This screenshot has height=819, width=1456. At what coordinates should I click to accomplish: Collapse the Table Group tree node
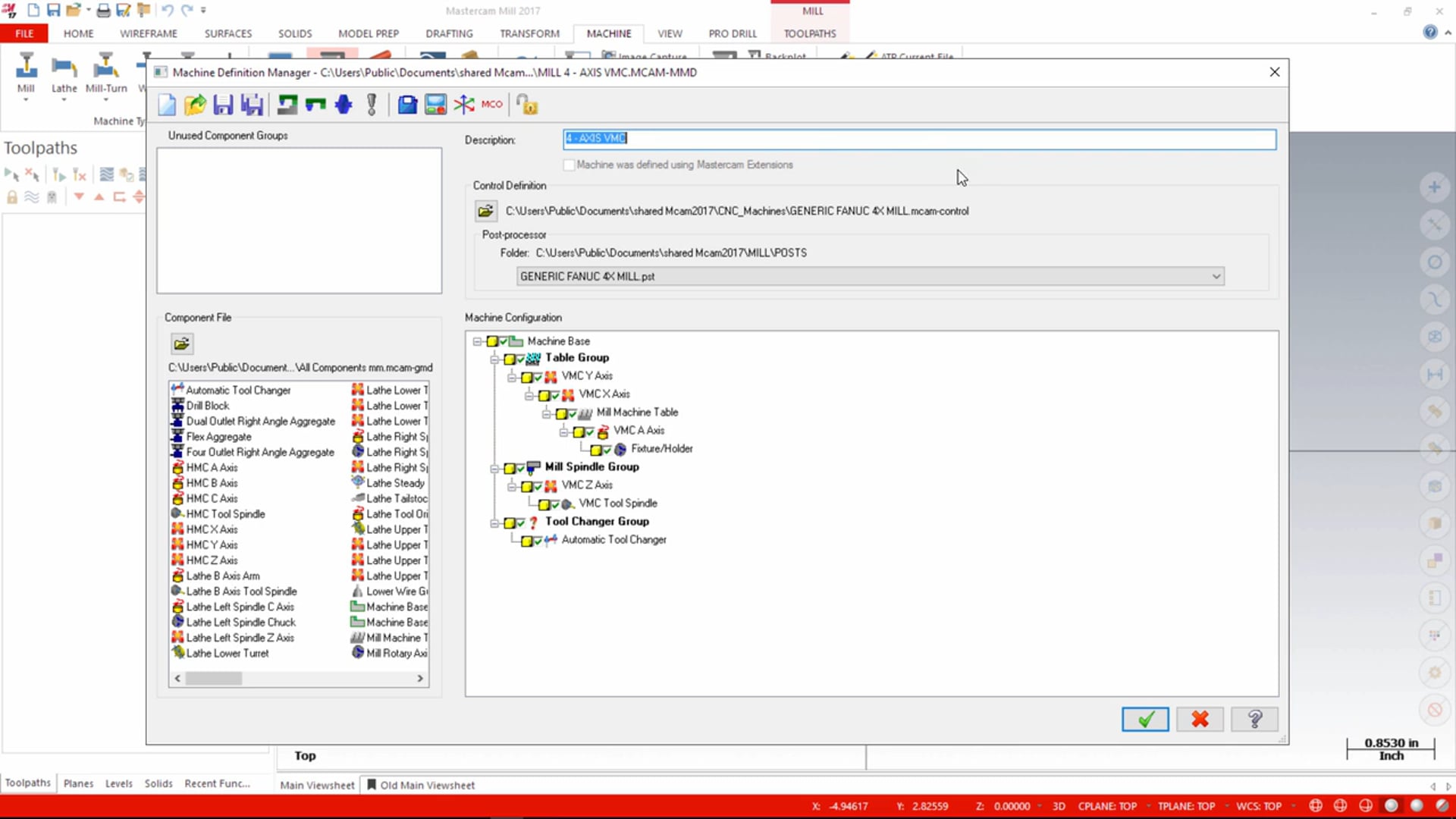pos(494,359)
